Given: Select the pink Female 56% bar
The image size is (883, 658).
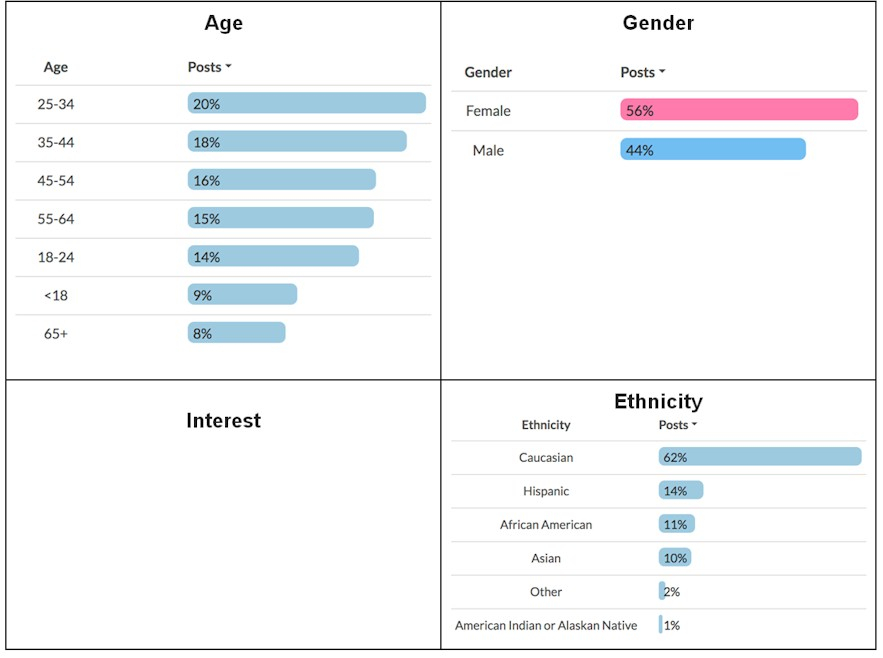Looking at the screenshot, I should (x=739, y=110).
